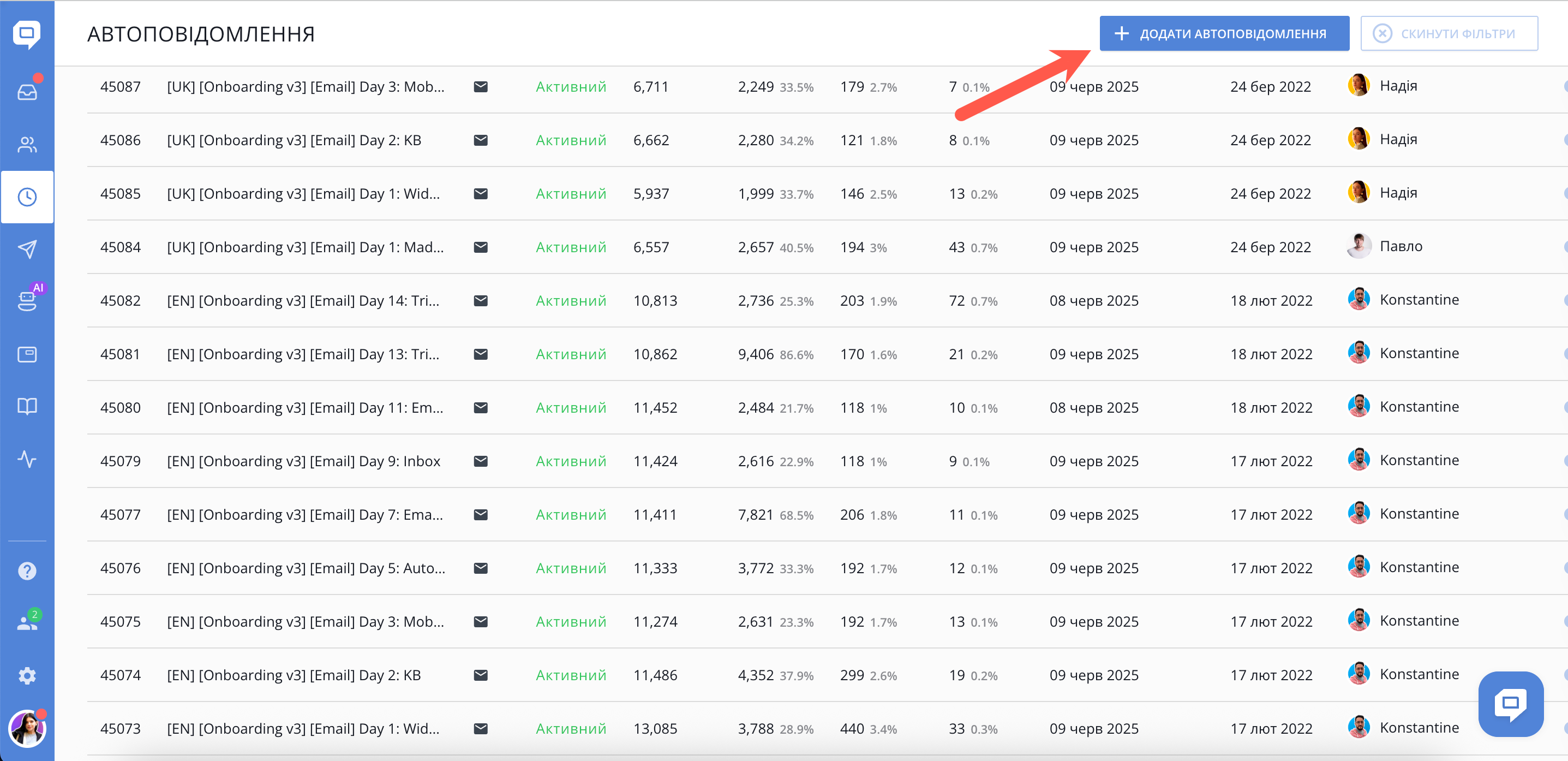Click Активний status in row 45087
Viewport: 1568px width, 761px height.
[571, 87]
